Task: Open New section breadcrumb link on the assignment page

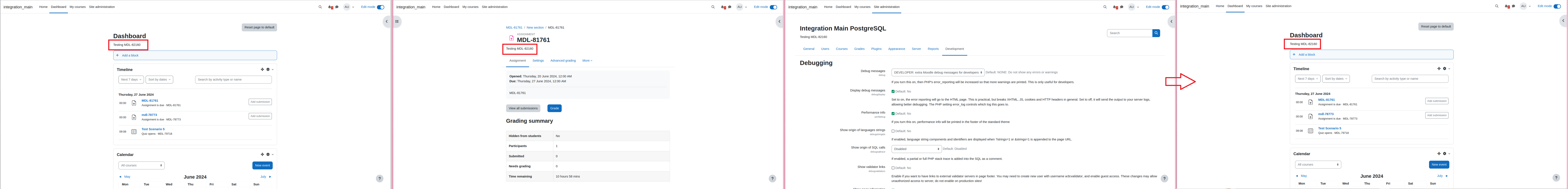Action: [535, 27]
